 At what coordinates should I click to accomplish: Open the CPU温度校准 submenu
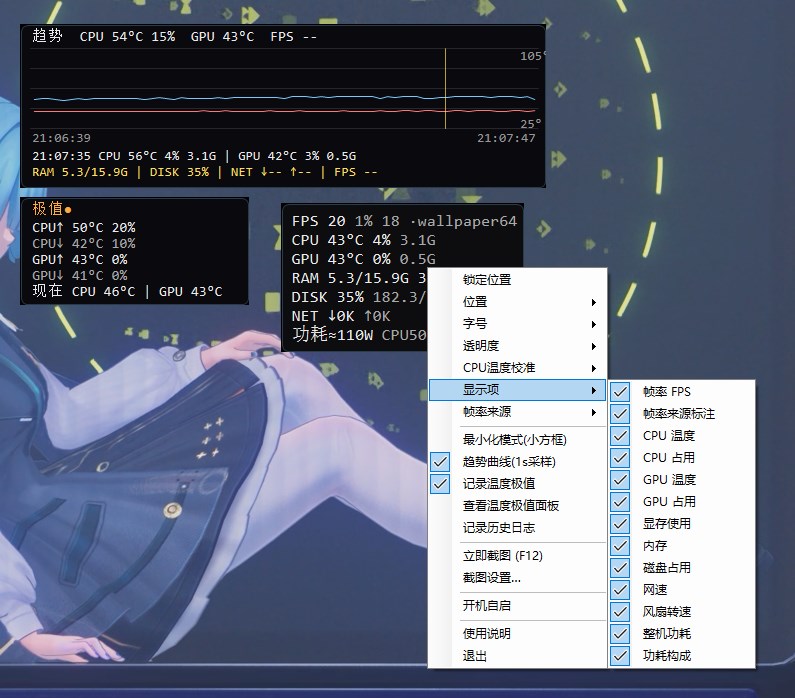coord(517,368)
